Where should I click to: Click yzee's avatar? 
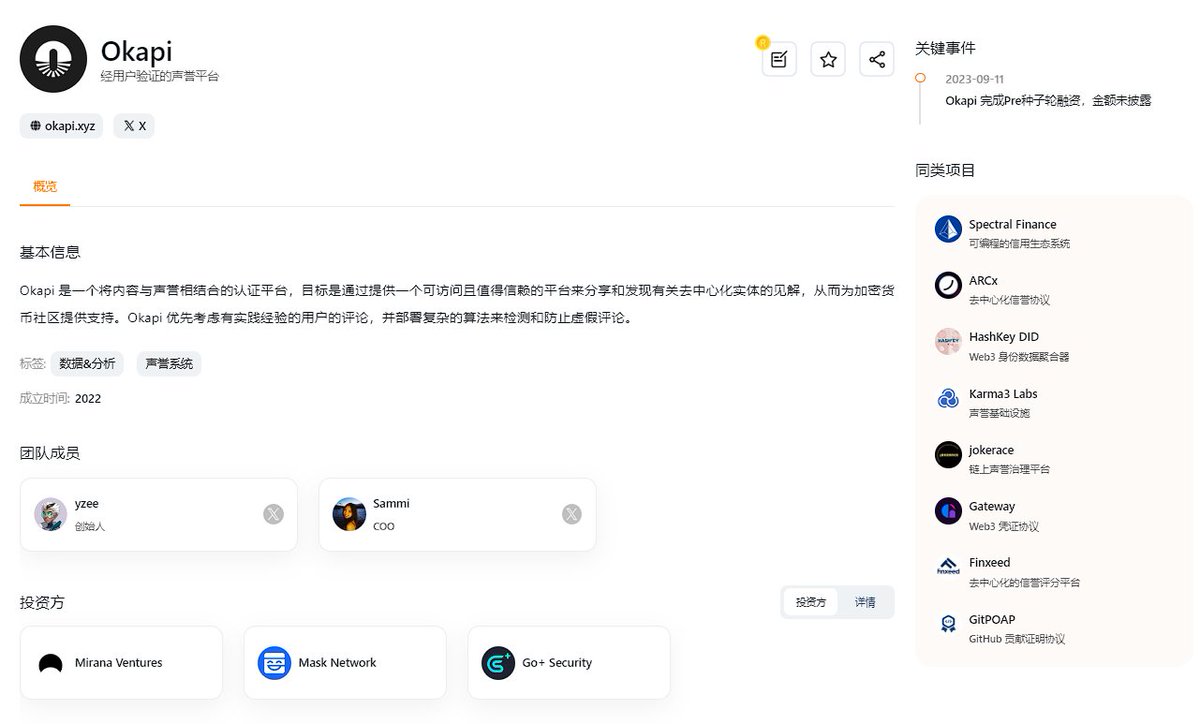[51, 514]
